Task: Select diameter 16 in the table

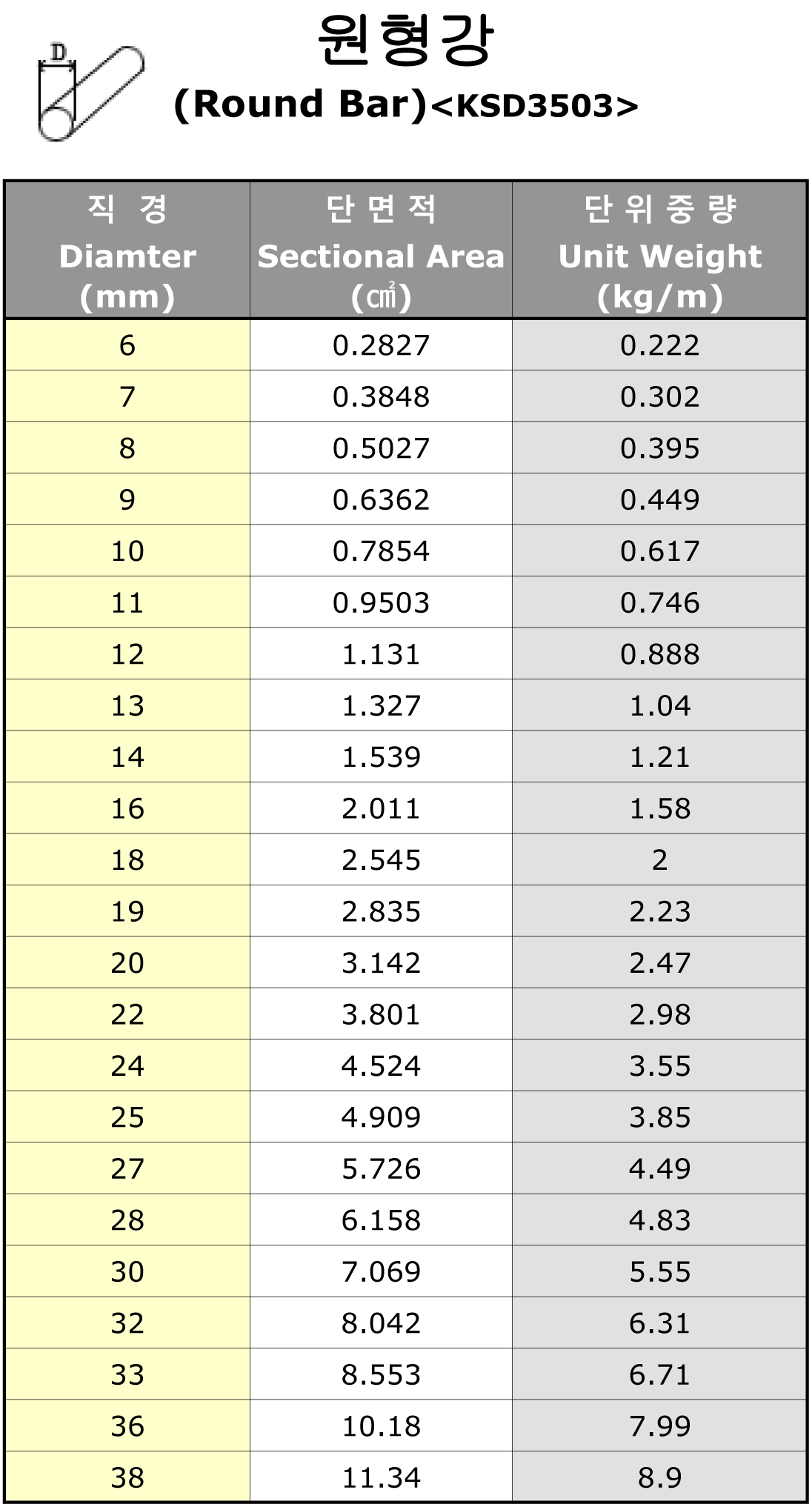Action: tap(127, 808)
